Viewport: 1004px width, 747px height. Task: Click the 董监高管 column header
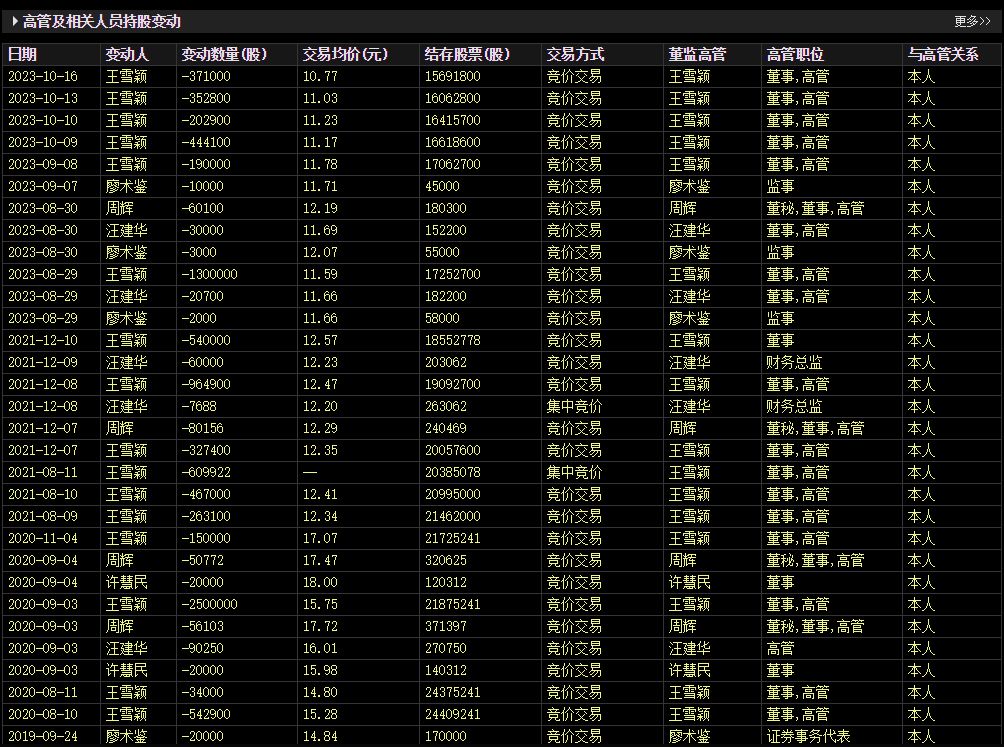coord(697,54)
